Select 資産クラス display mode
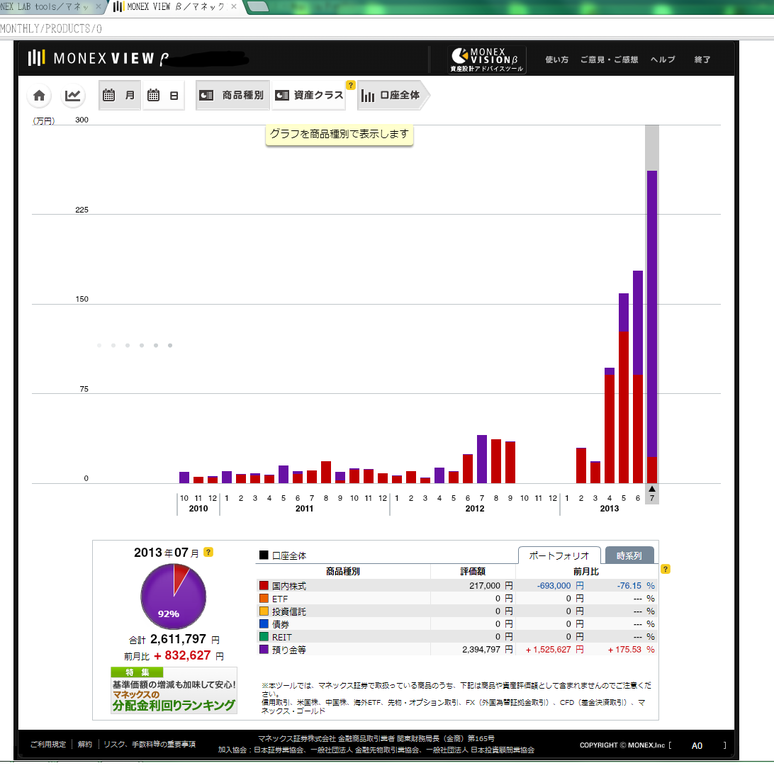774x768 pixels. click(309, 95)
